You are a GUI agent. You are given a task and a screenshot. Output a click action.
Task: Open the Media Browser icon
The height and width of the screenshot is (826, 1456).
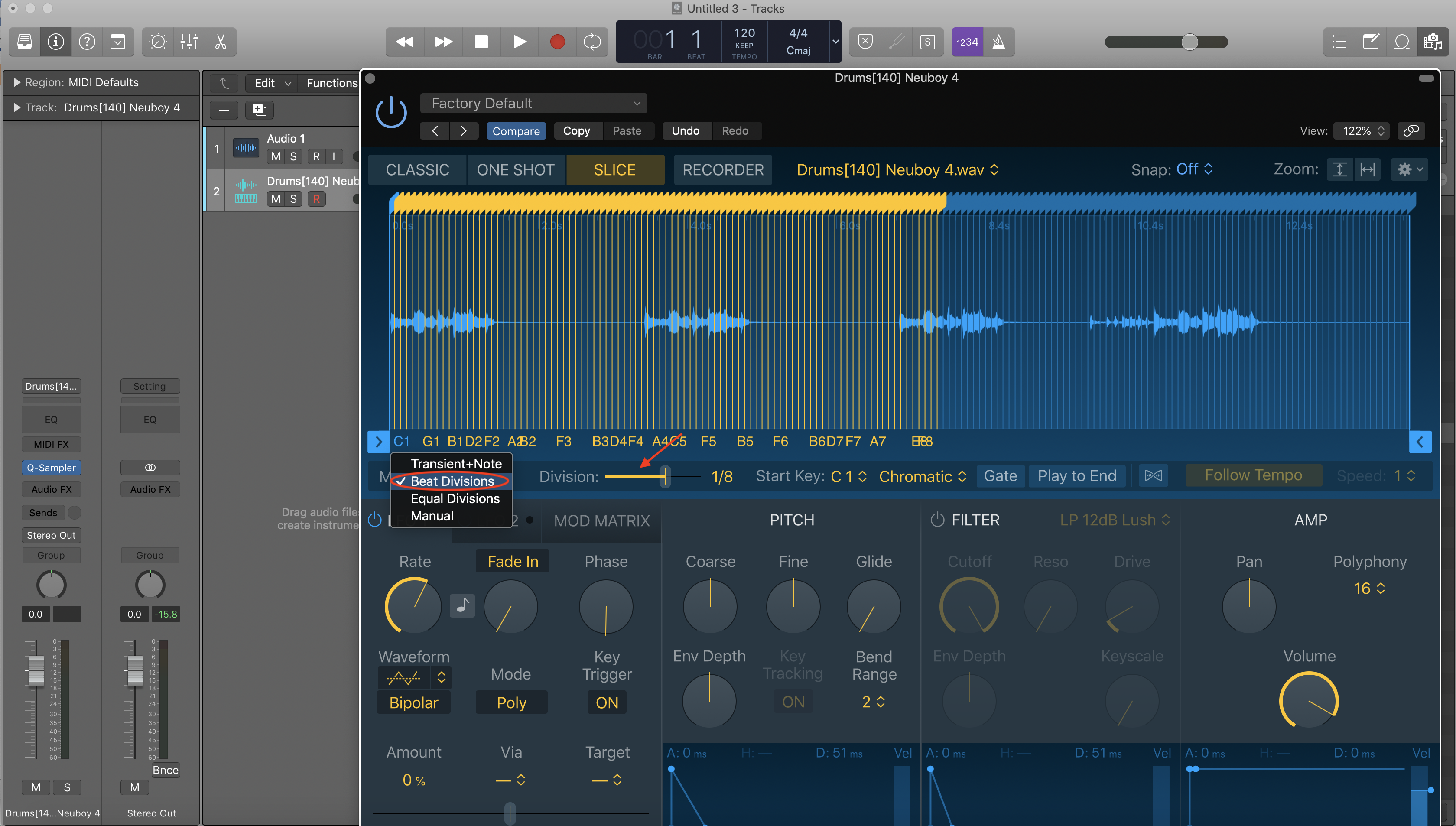point(1433,42)
